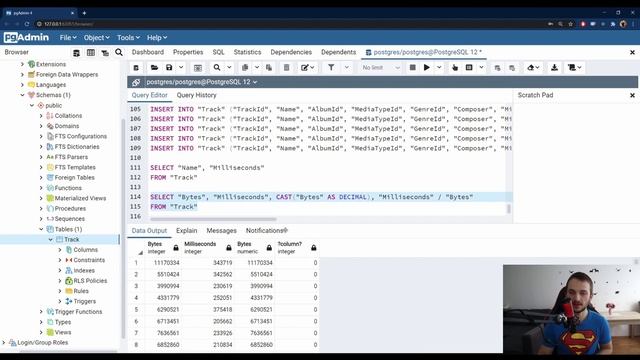
Task: Open the No limit rows dropdown
Action: coord(380,68)
